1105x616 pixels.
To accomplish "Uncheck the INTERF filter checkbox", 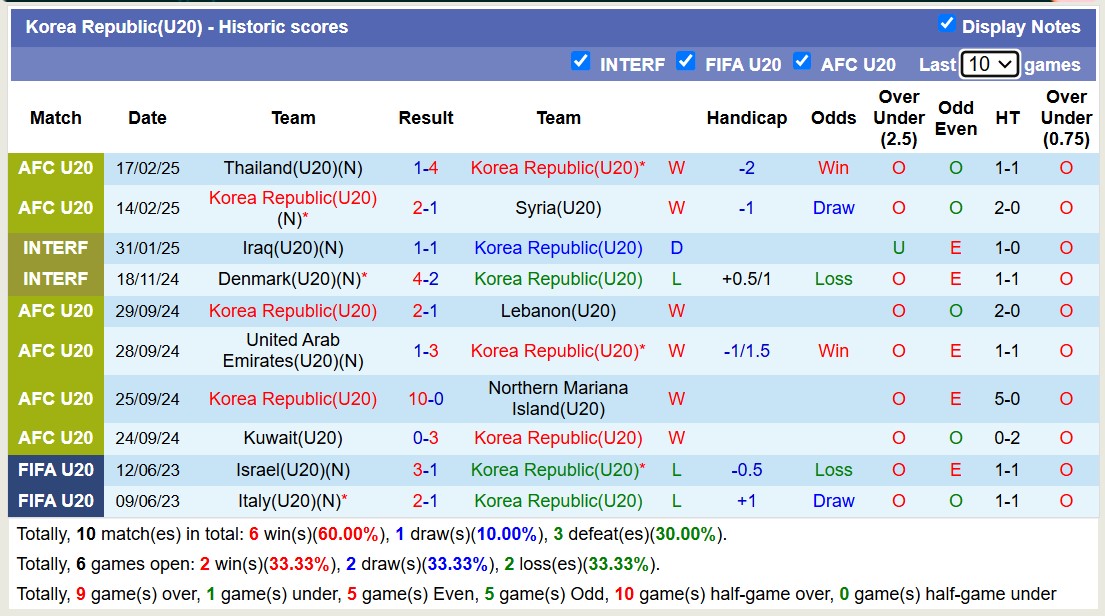I will click(x=580, y=62).
